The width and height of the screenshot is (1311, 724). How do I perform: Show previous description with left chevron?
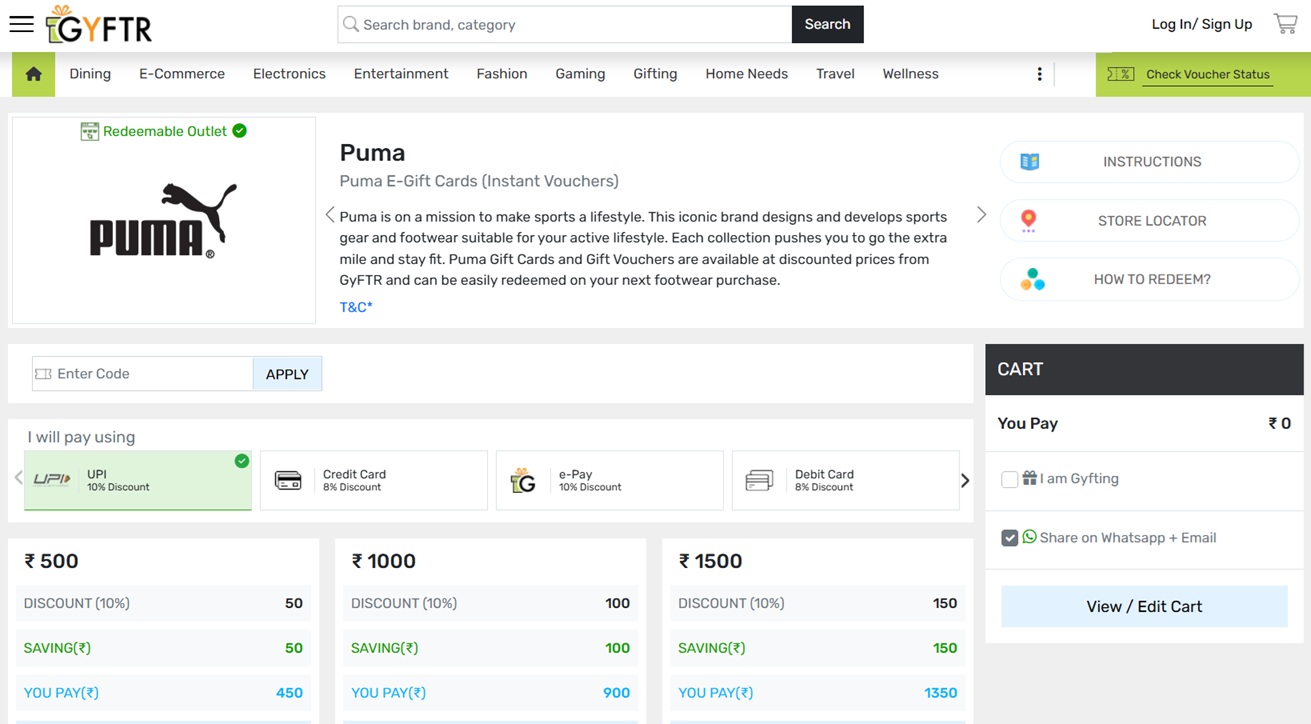click(330, 215)
